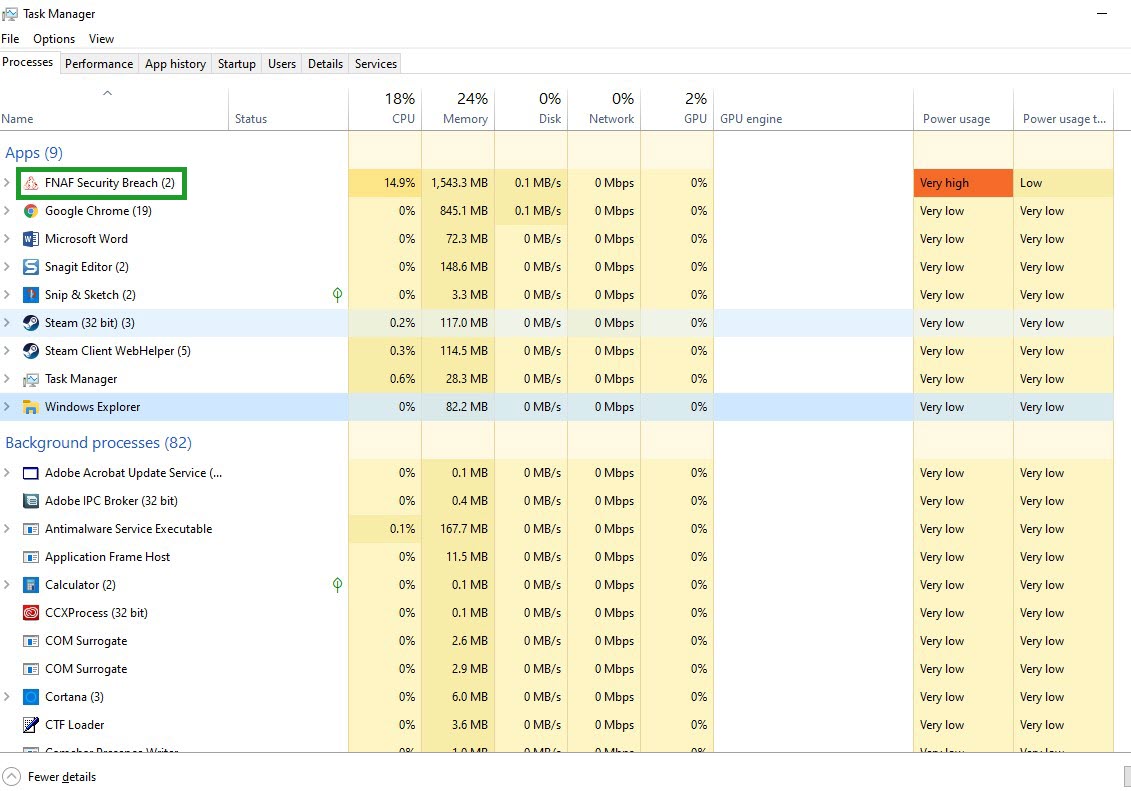The height and width of the screenshot is (791, 1131).
Task: Click the Adobe Acrobat Update Service icon
Action: [x=30, y=474]
